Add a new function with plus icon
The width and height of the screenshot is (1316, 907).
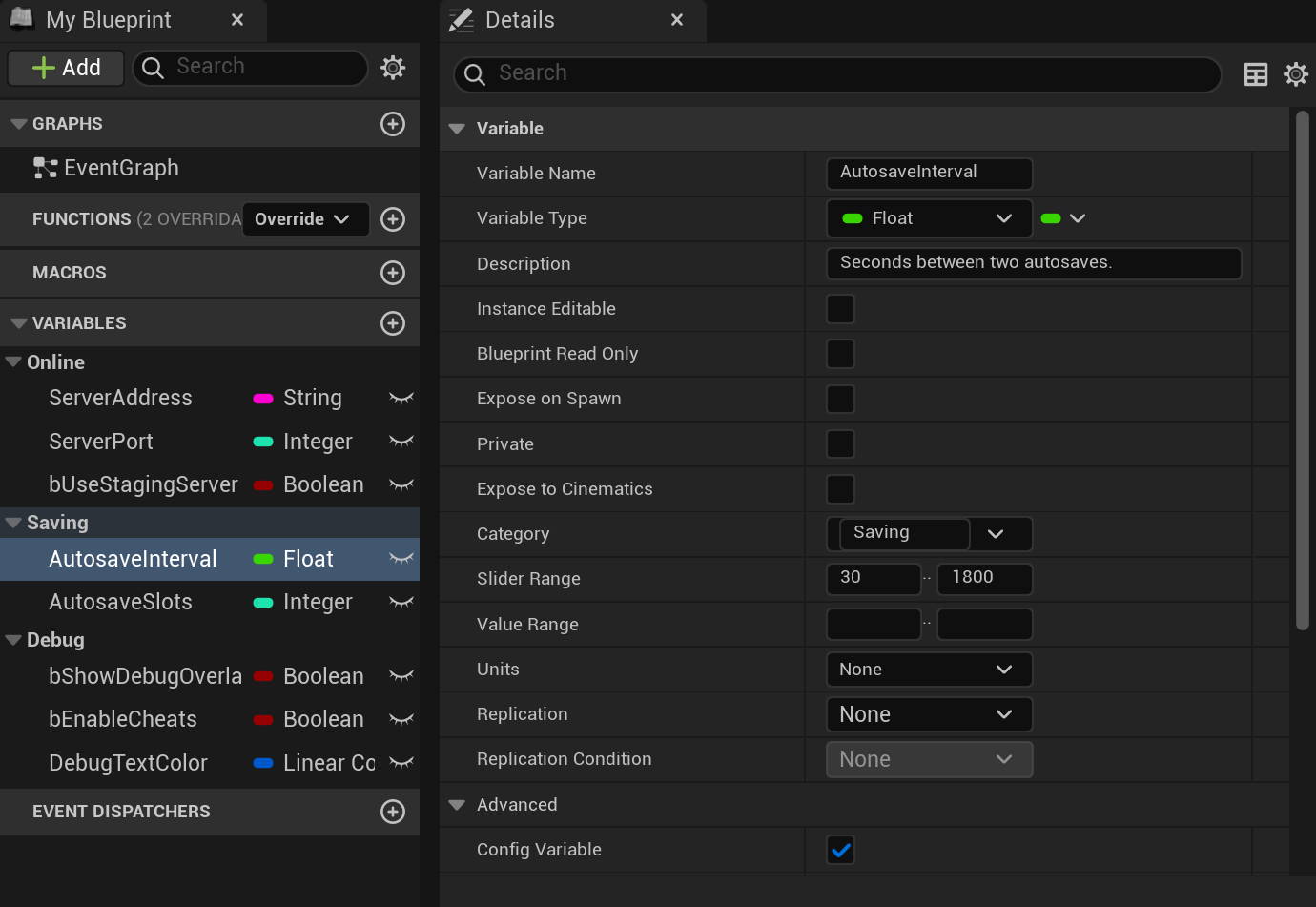click(393, 219)
